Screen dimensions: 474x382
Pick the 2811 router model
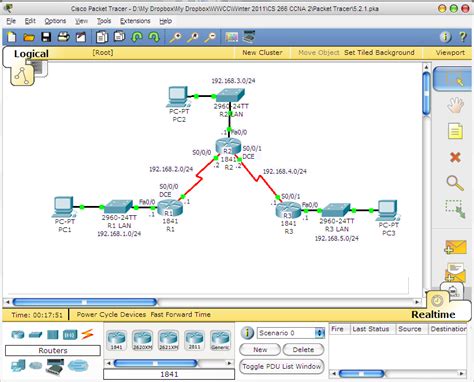point(194,340)
